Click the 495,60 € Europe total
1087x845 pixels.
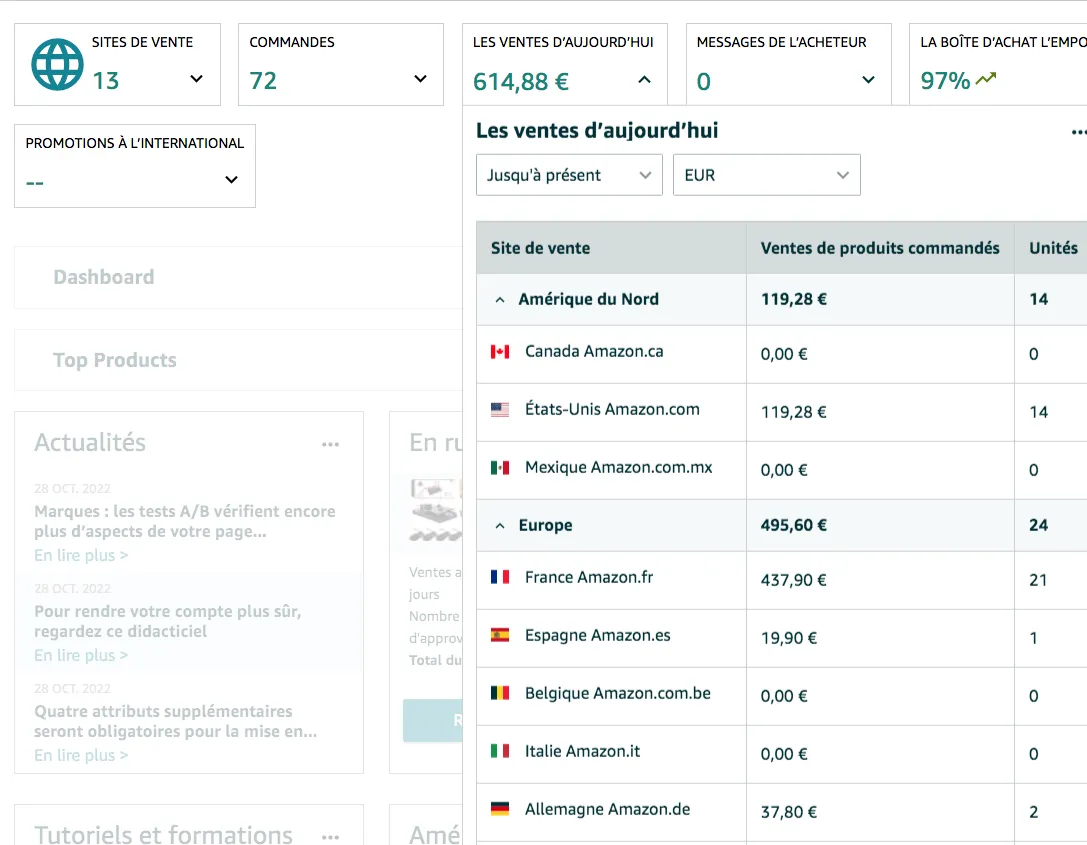[793, 525]
